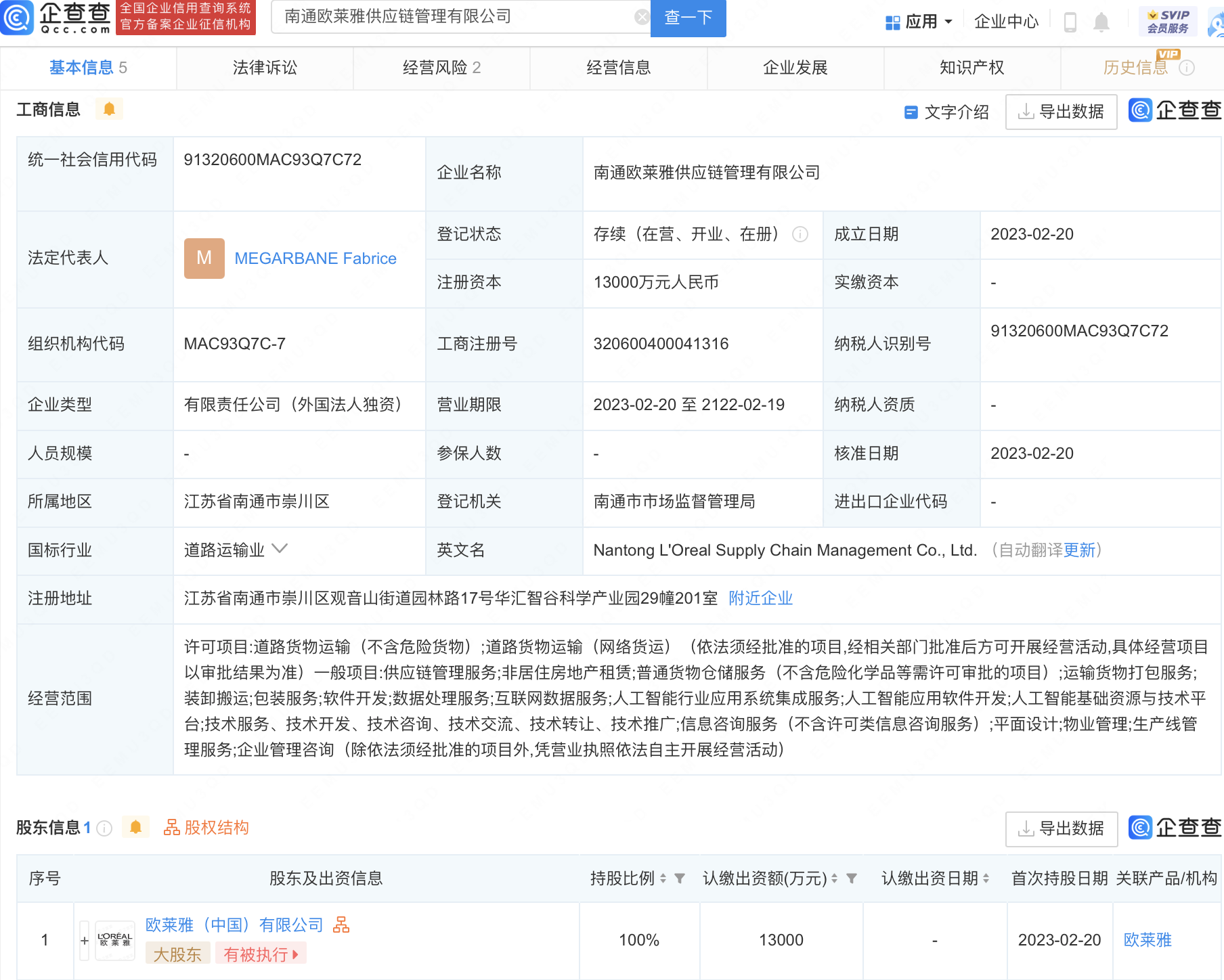Click the M avatar of legal representative
The height and width of the screenshot is (980, 1224).
coord(204,258)
